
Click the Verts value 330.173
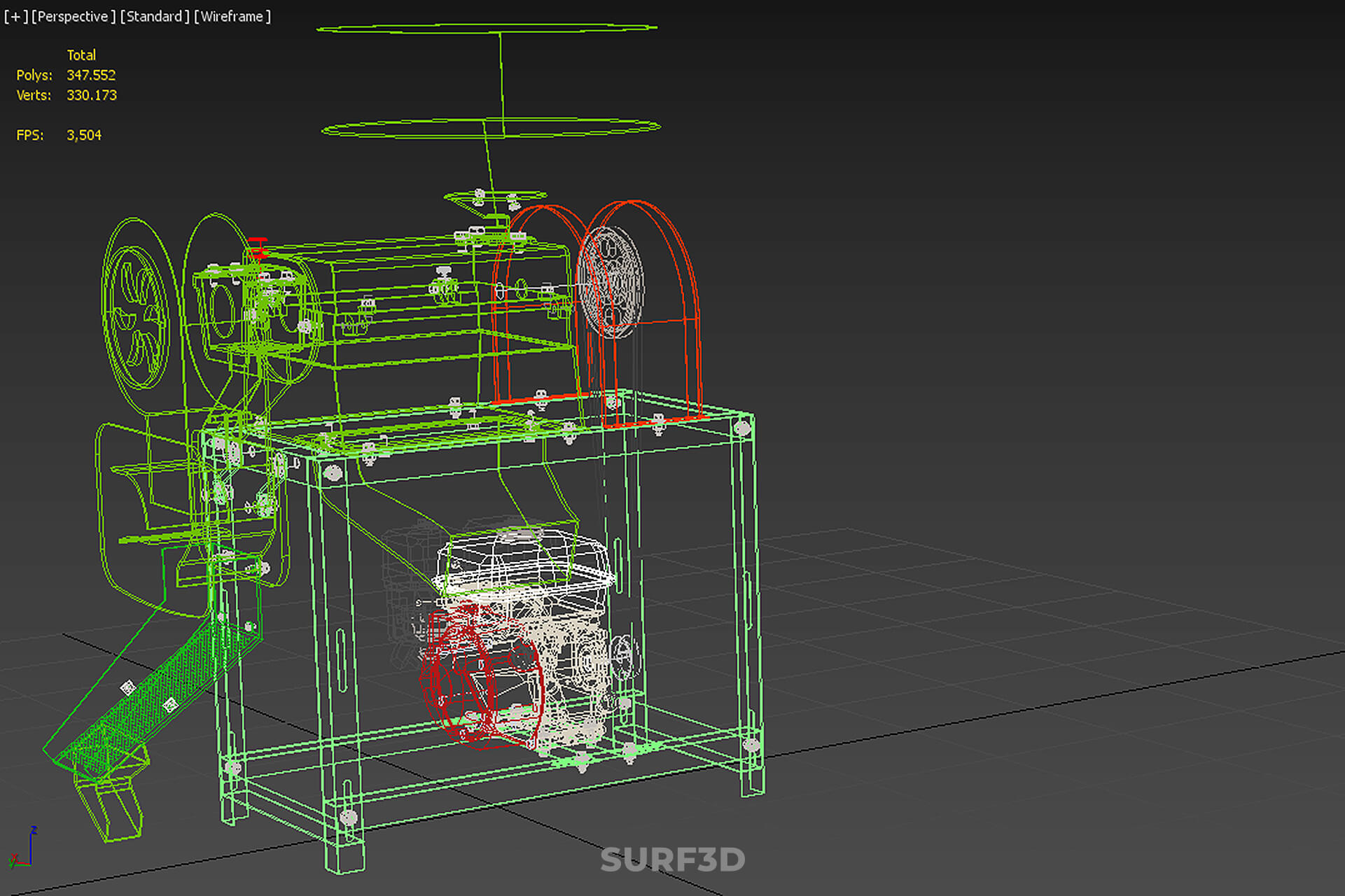(92, 95)
